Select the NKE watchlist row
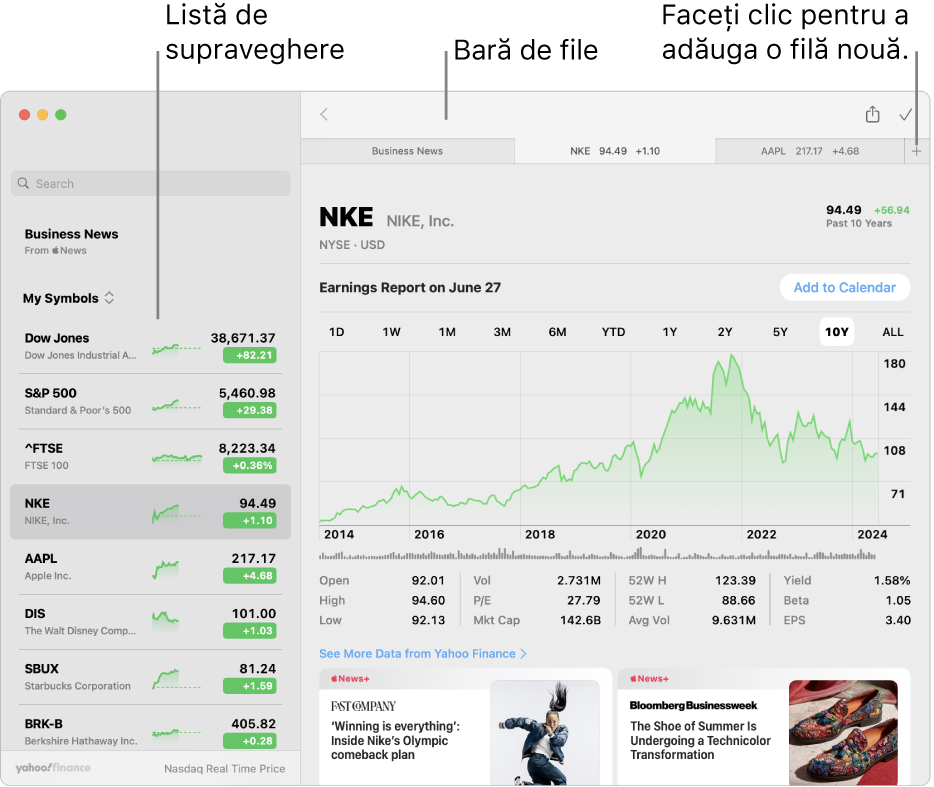This screenshot has width=934, height=787. [x=150, y=512]
